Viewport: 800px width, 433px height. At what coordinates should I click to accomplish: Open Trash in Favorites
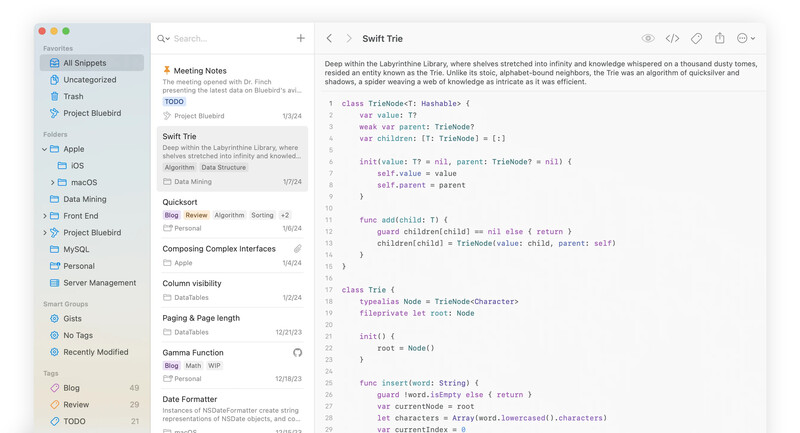73,97
